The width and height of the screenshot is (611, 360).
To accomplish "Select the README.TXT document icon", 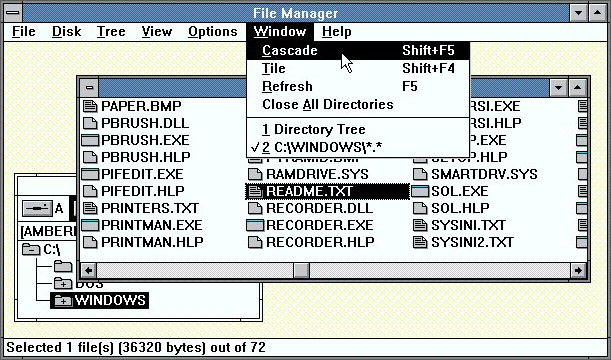I will pyautogui.click(x=255, y=191).
